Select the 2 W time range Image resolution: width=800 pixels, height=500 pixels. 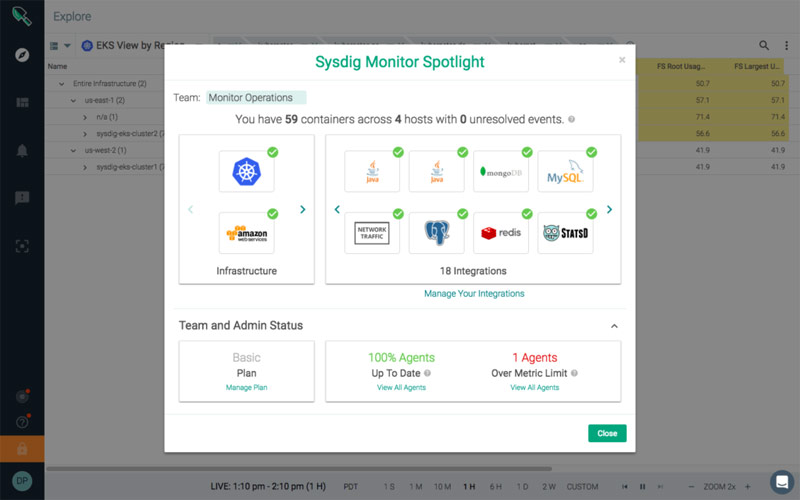point(549,487)
